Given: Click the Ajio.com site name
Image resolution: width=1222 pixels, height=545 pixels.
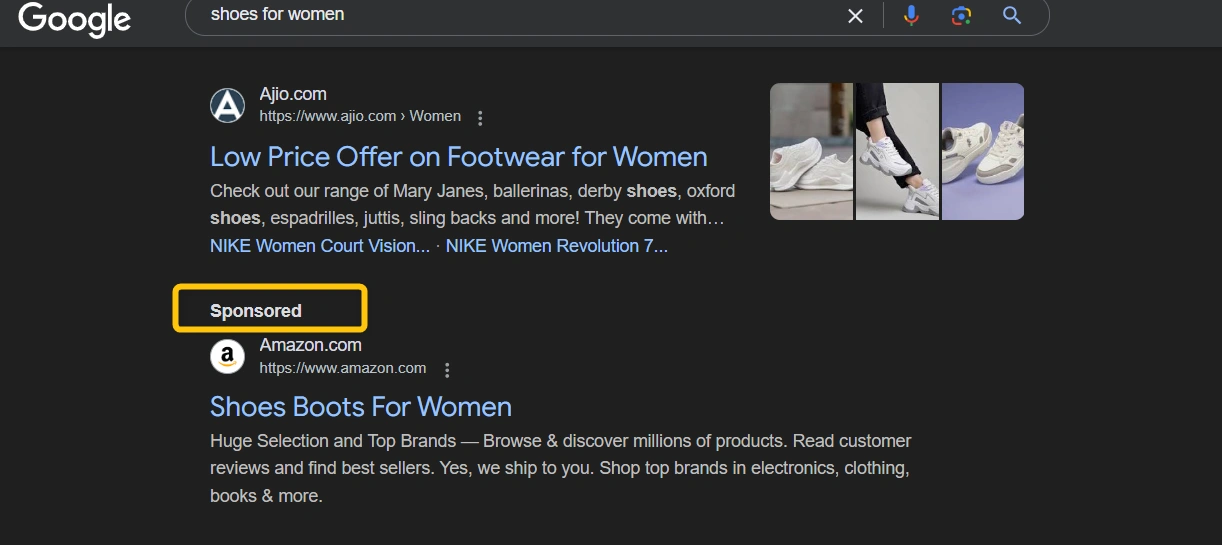Looking at the screenshot, I should click(x=293, y=94).
